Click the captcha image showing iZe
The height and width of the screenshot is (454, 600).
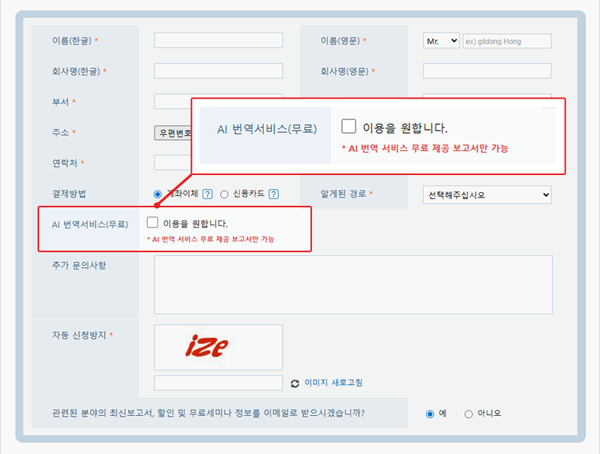218,347
